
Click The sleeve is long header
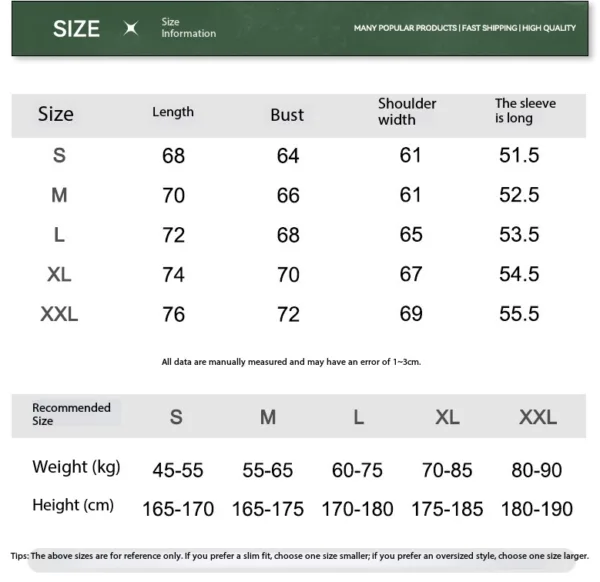coord(525,111)
